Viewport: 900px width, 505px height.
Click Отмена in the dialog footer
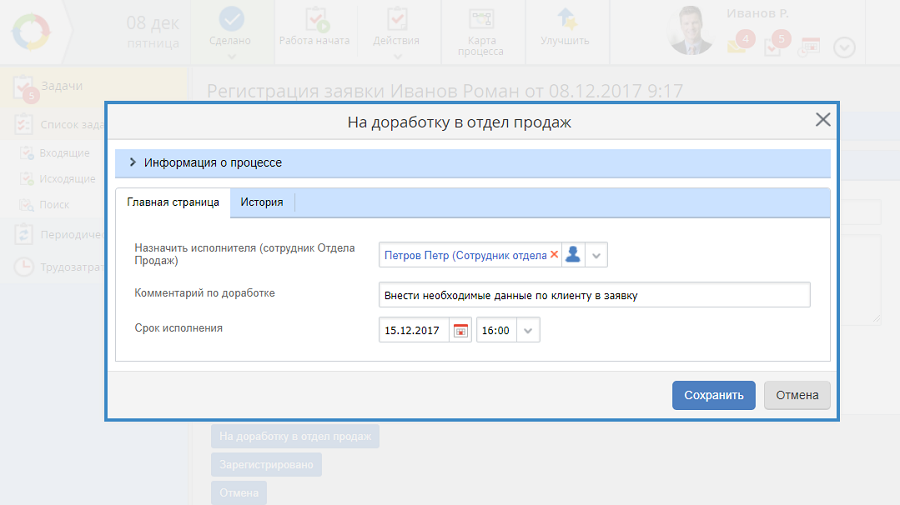pyautogui.click(x=797, y=395)
